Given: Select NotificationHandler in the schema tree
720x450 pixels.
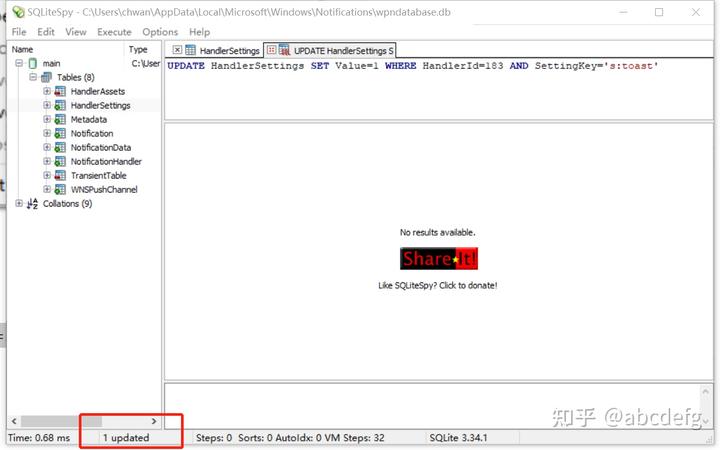Looking at the screenshot, I should 106,161.
